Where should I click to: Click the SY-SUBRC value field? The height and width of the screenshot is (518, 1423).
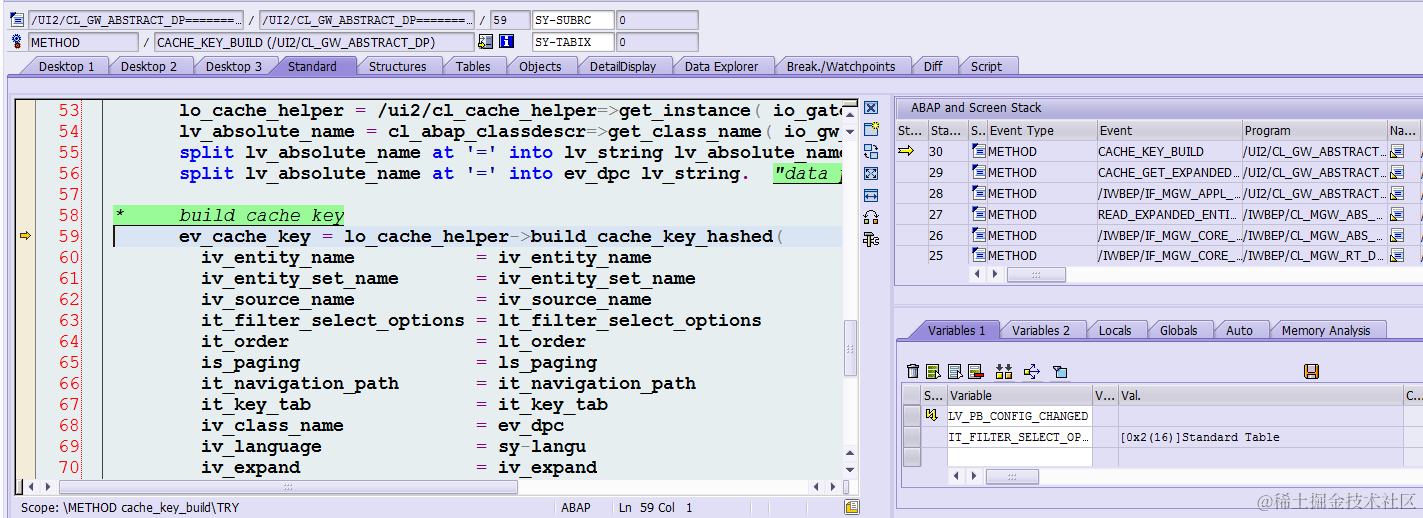click(657, 20)
